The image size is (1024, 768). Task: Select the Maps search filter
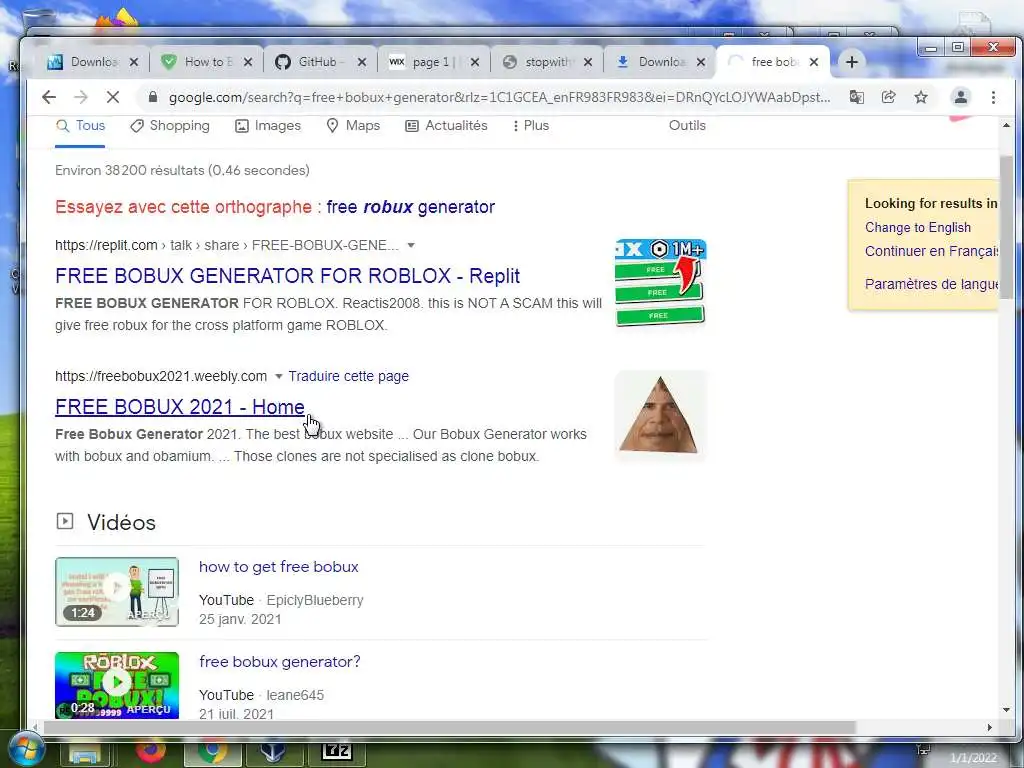[x=353, y=126]
